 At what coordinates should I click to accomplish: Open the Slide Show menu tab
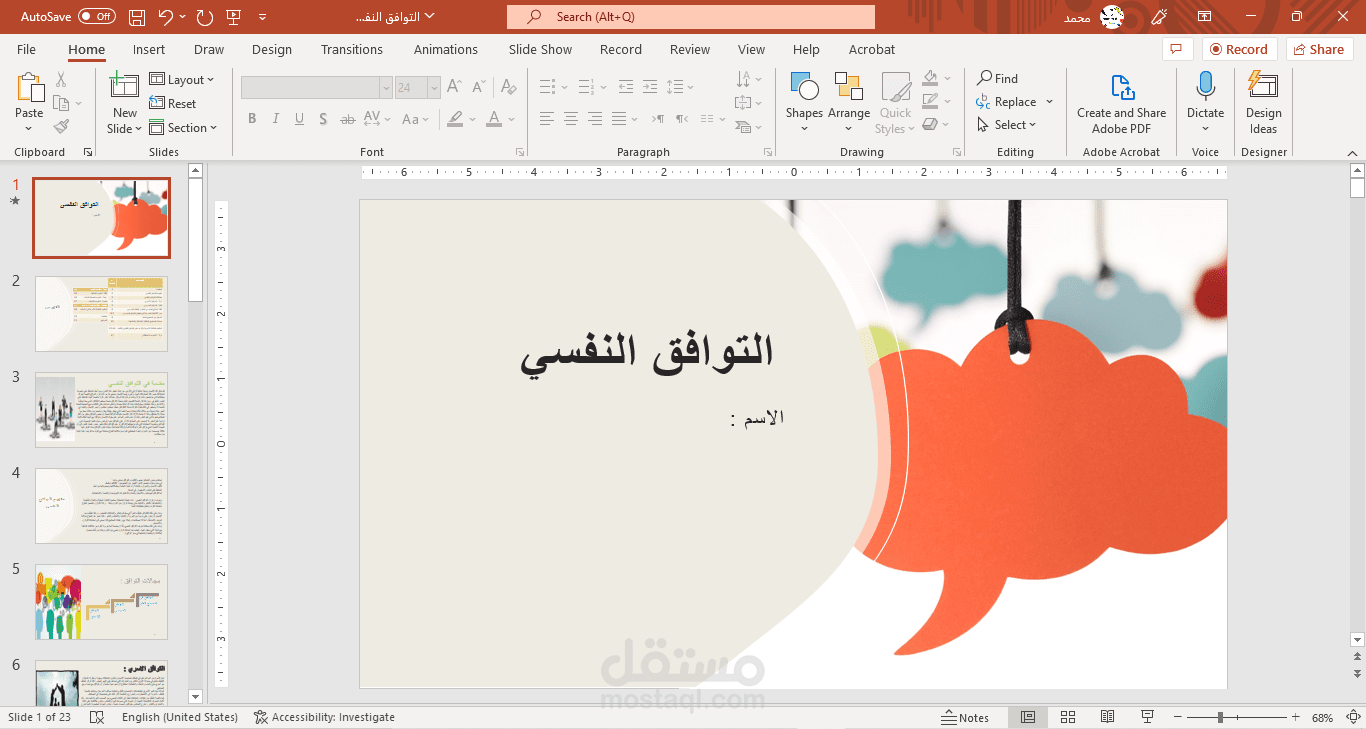539,49
